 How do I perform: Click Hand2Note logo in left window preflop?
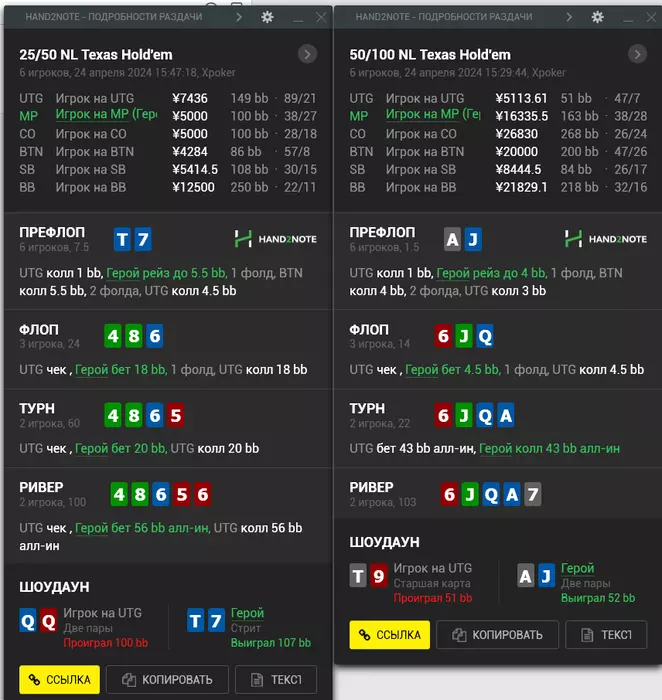point(275,239)
